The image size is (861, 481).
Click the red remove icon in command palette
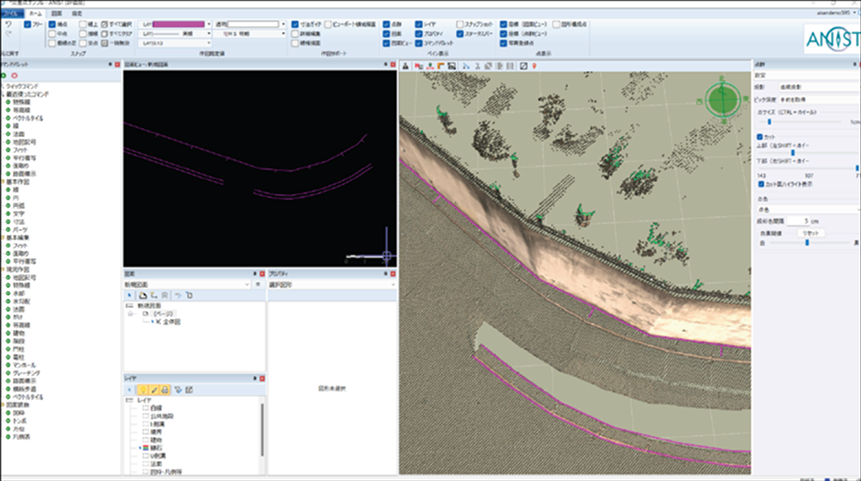pos(15,76)
